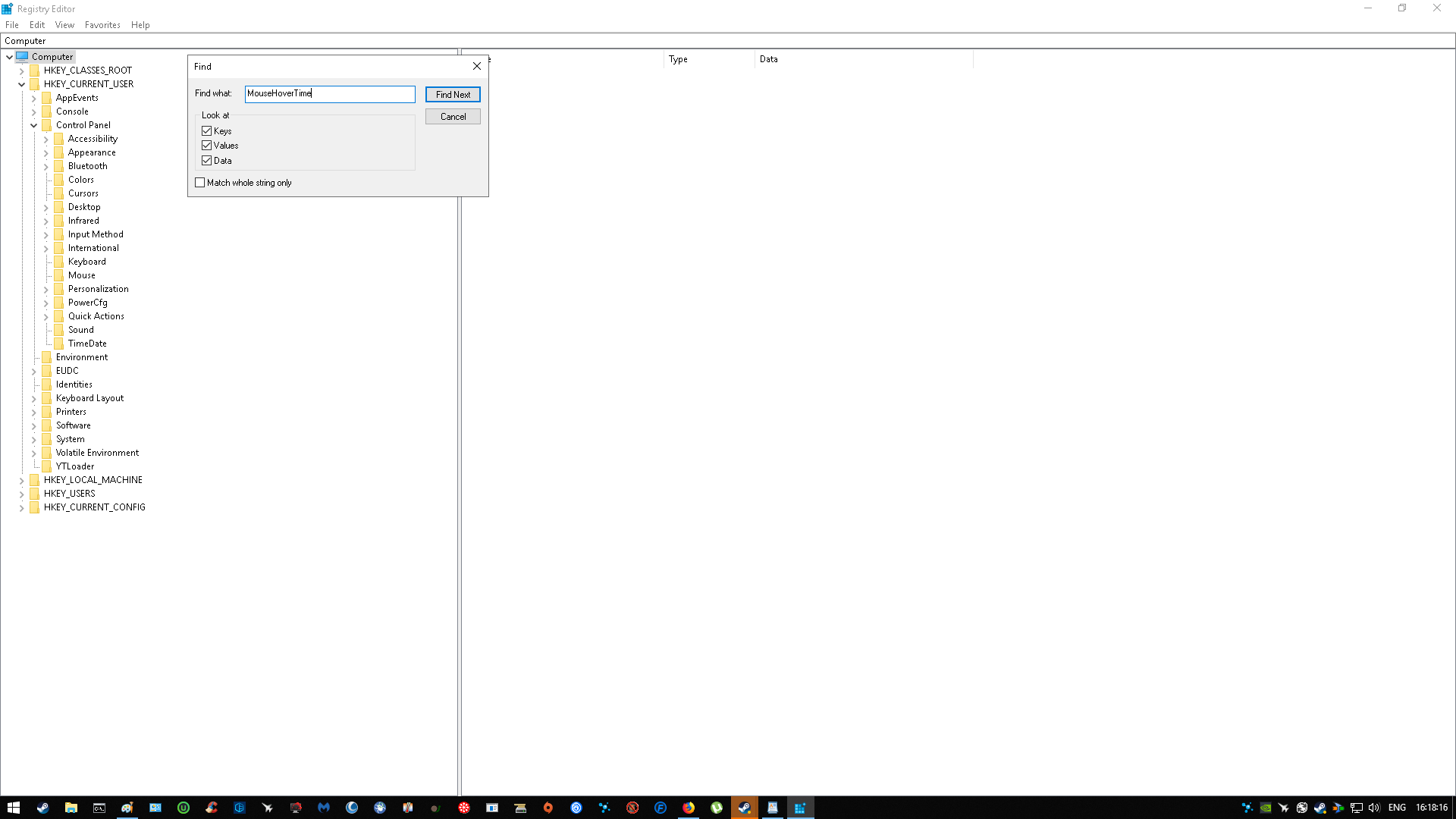Open File Explorer from the taskbar
Viewport: 1456px width, 819px height.
click(x=71, y=808)
